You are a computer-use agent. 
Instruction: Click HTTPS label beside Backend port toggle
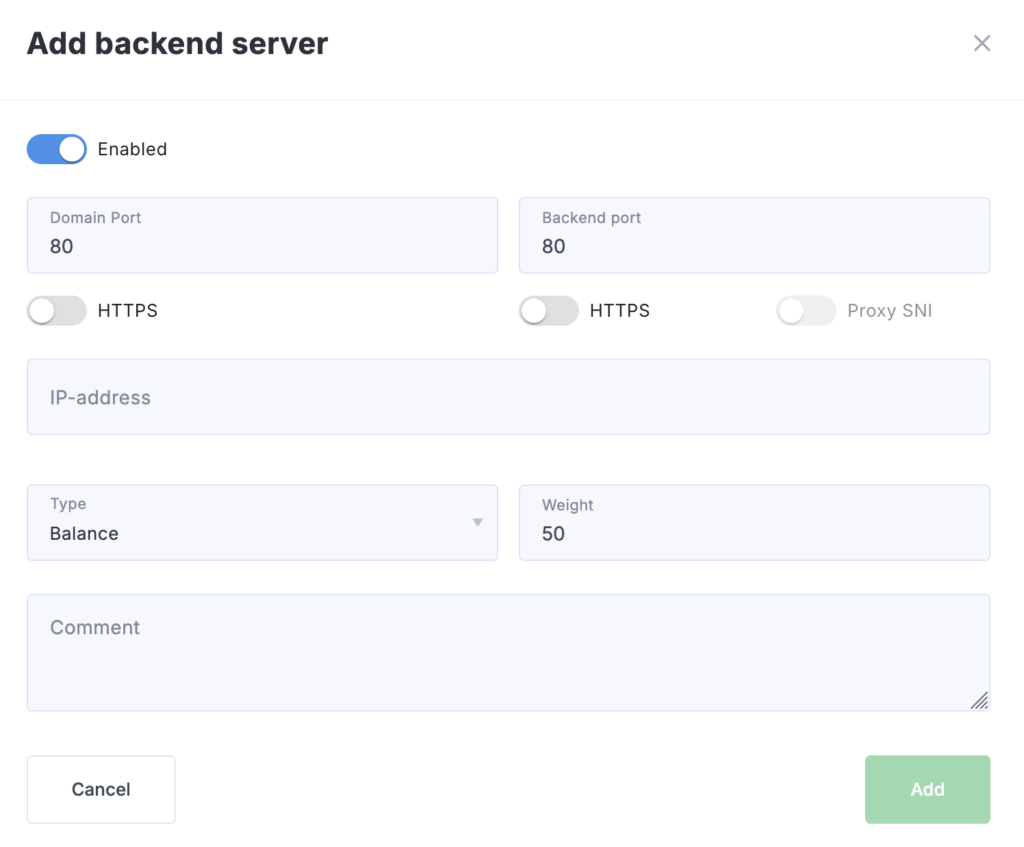(x=619, y=311)
